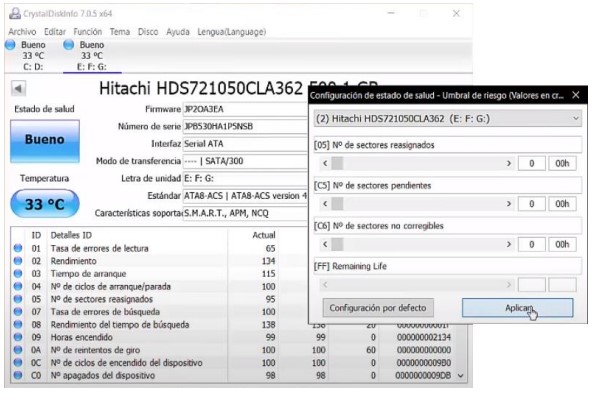Click the Características soportadas field

pos(245,213)
